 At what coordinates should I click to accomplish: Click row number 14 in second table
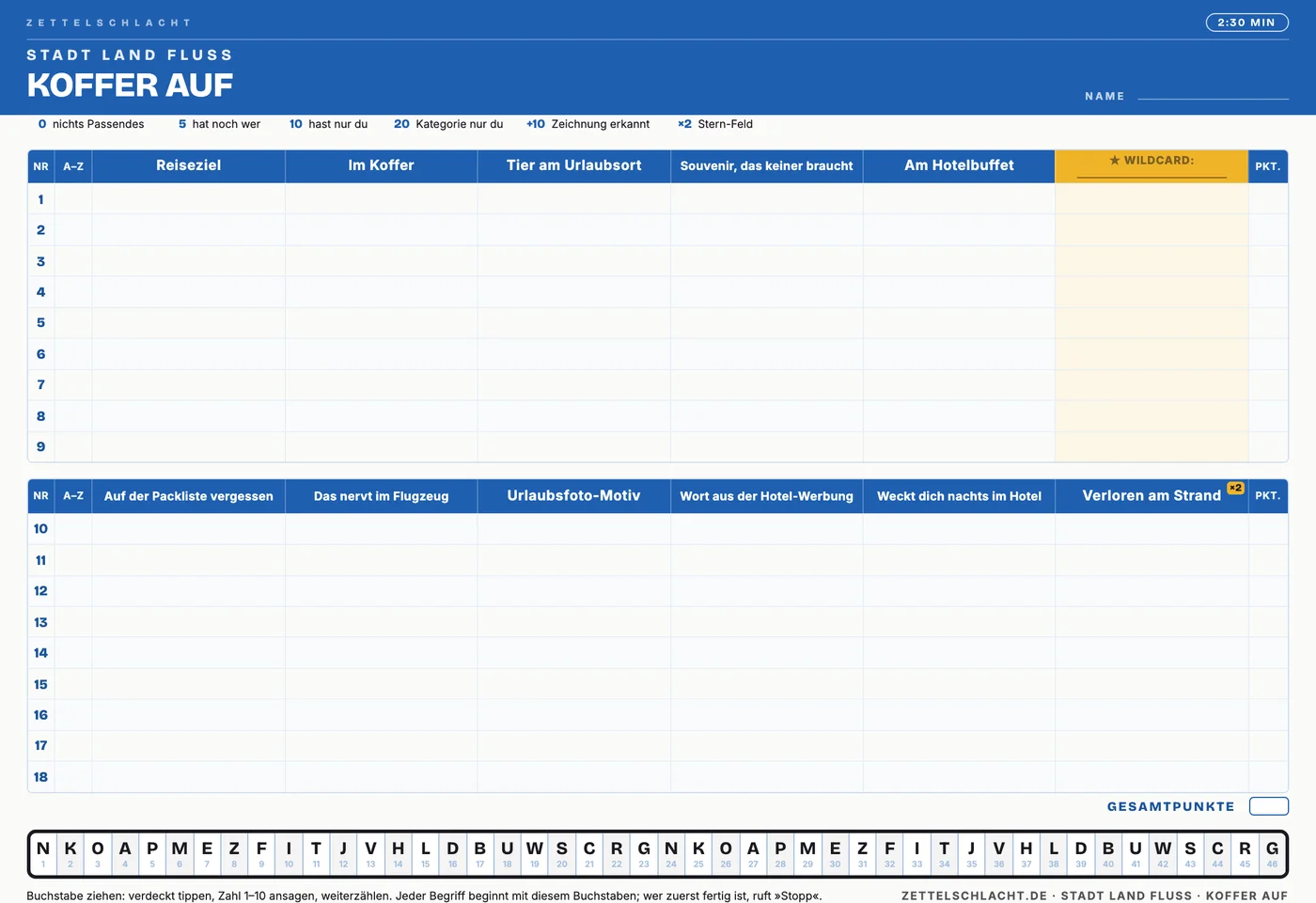coord(40,653)
